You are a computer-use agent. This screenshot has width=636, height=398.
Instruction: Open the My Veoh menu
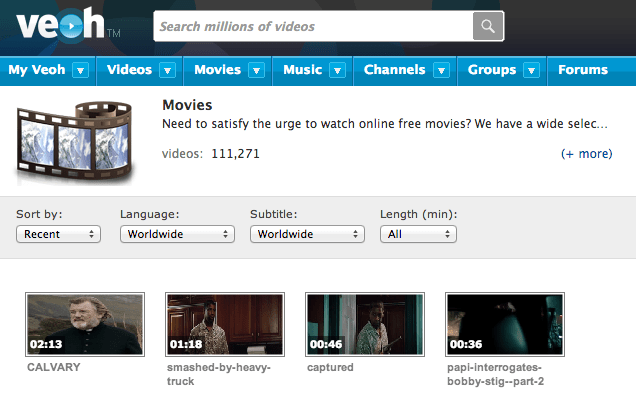(x=37, y=70)
